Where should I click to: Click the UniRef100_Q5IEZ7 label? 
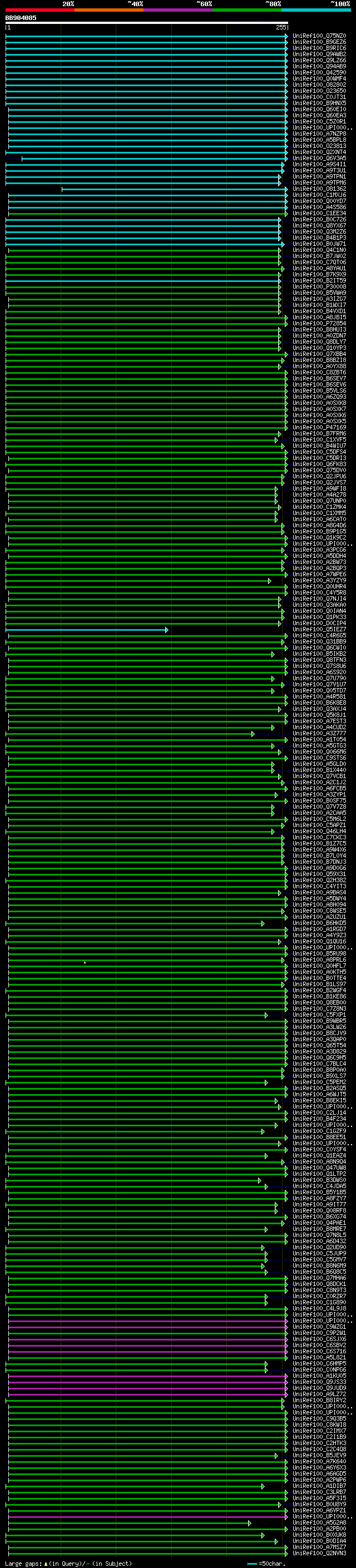319,630
